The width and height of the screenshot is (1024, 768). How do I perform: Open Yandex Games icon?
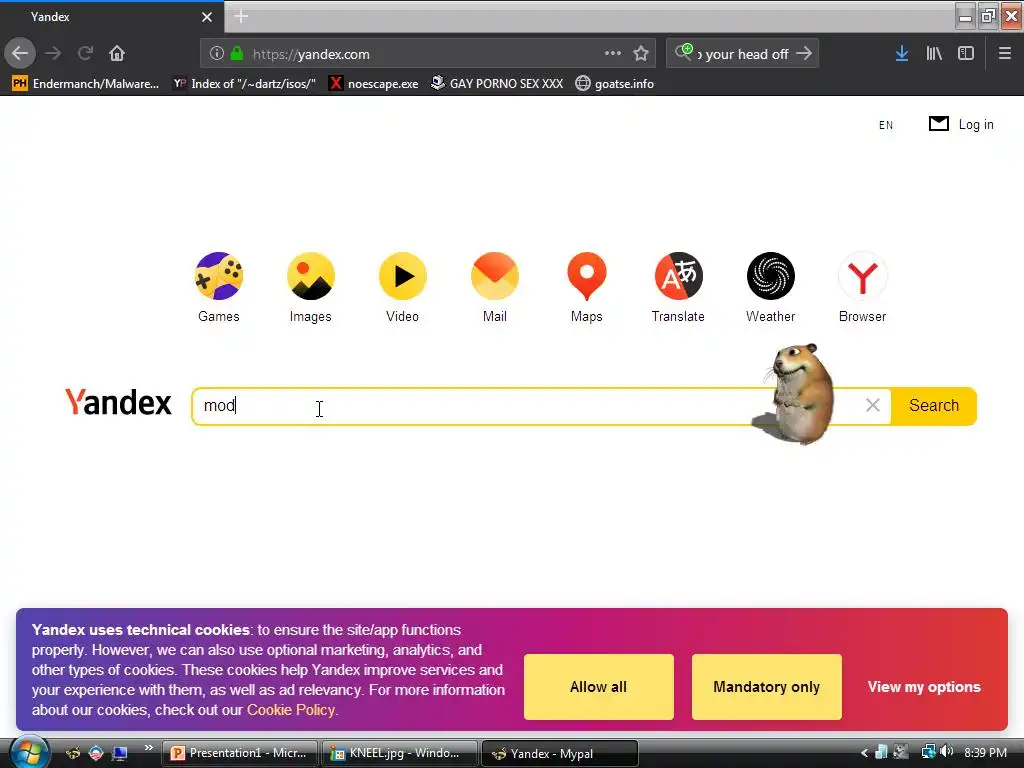[x=219, y=276]
